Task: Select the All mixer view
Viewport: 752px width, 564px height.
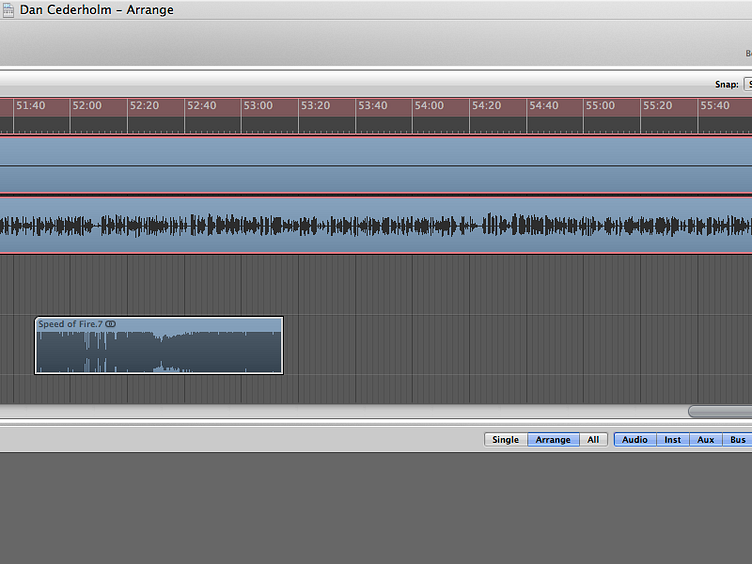Action: coord(593,440)
